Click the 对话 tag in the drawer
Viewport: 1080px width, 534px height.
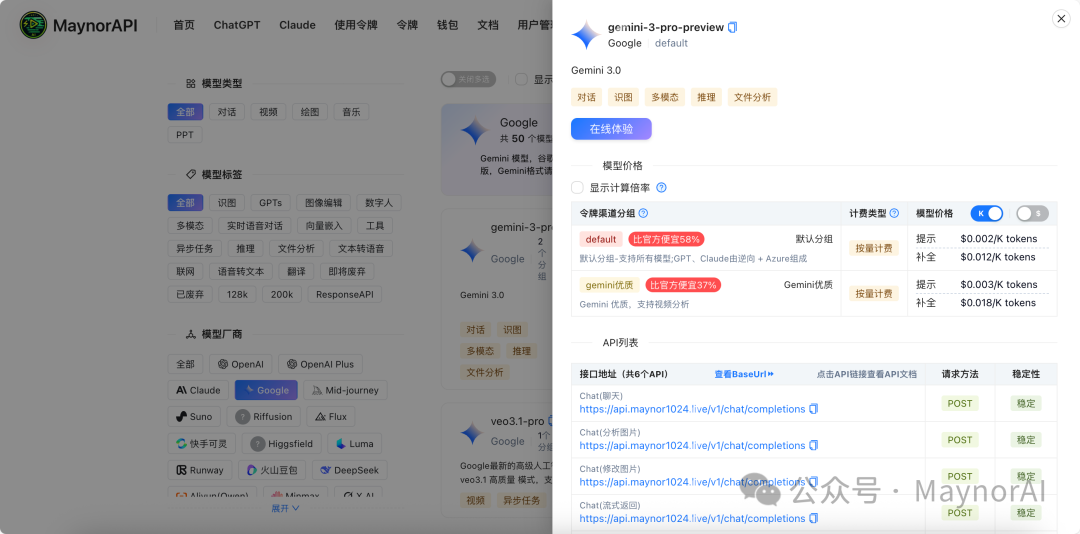tap(586, 97)
